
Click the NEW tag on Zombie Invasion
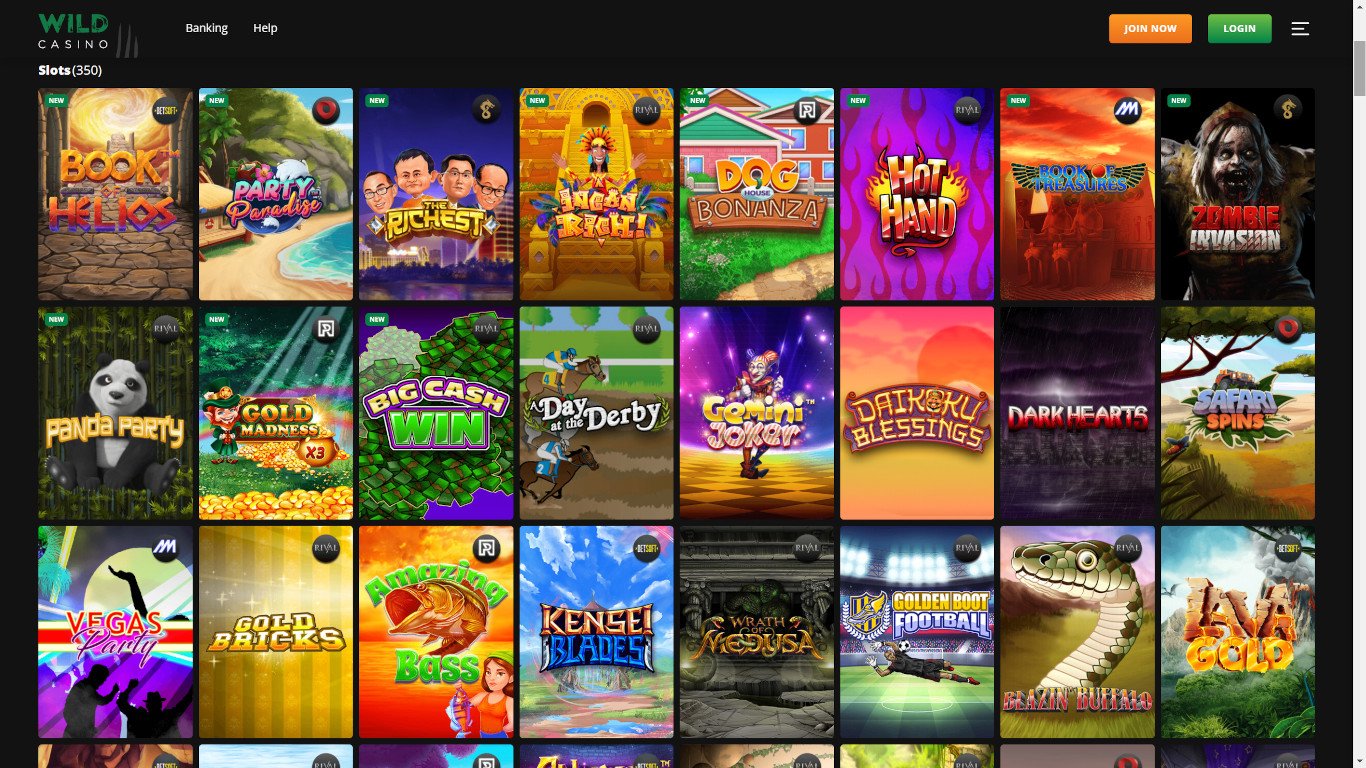pyautogui.click(x=1178, y=100)
